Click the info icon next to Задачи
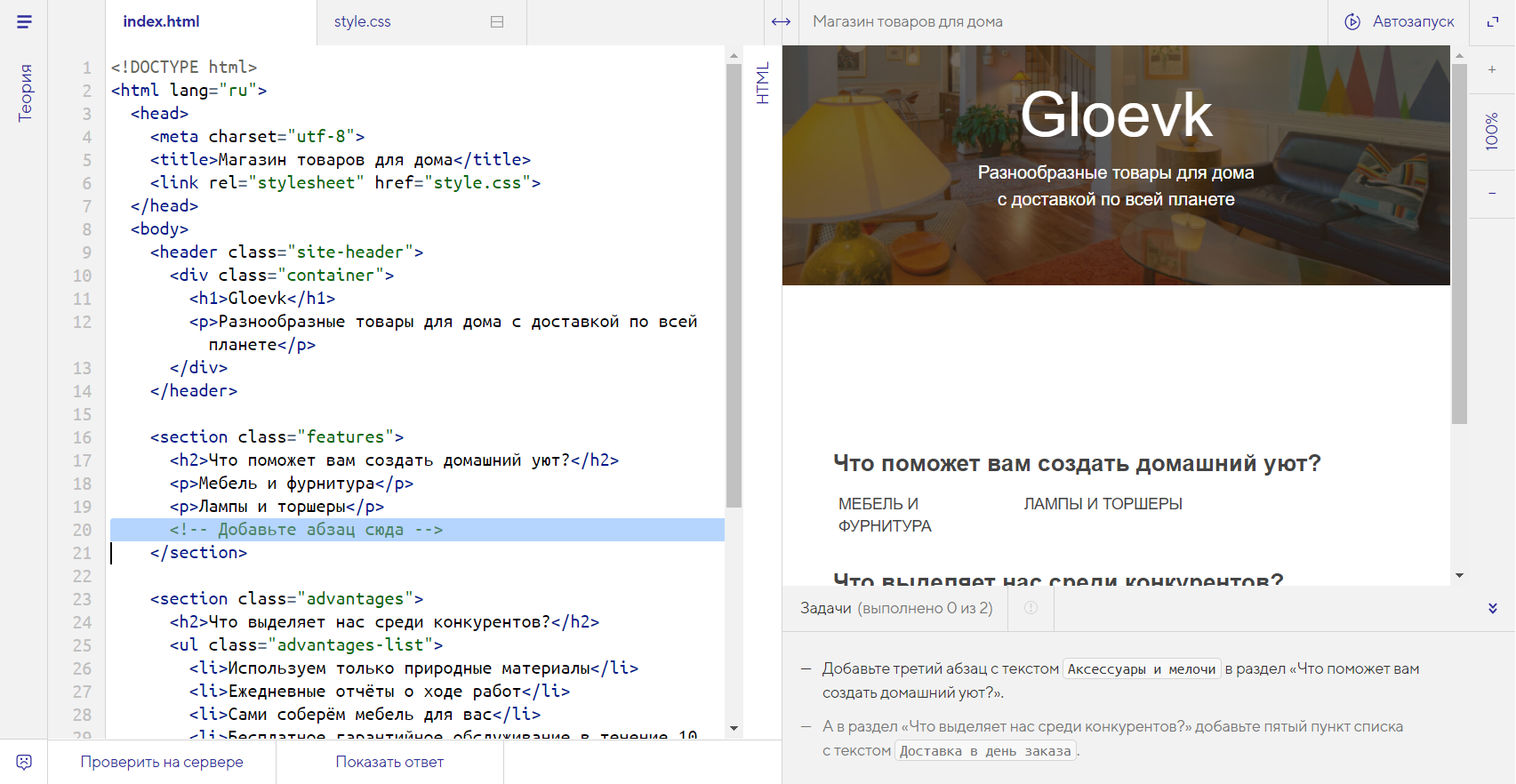 tap(1031, 608)
